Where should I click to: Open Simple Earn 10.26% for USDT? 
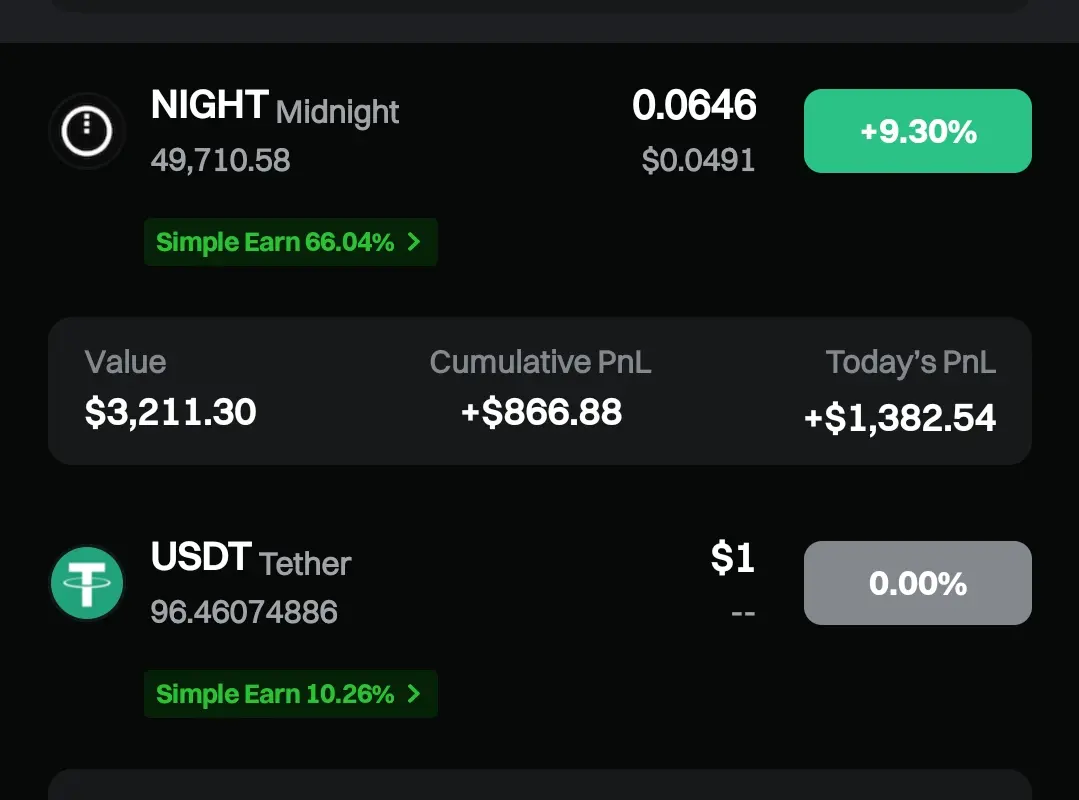275,694
